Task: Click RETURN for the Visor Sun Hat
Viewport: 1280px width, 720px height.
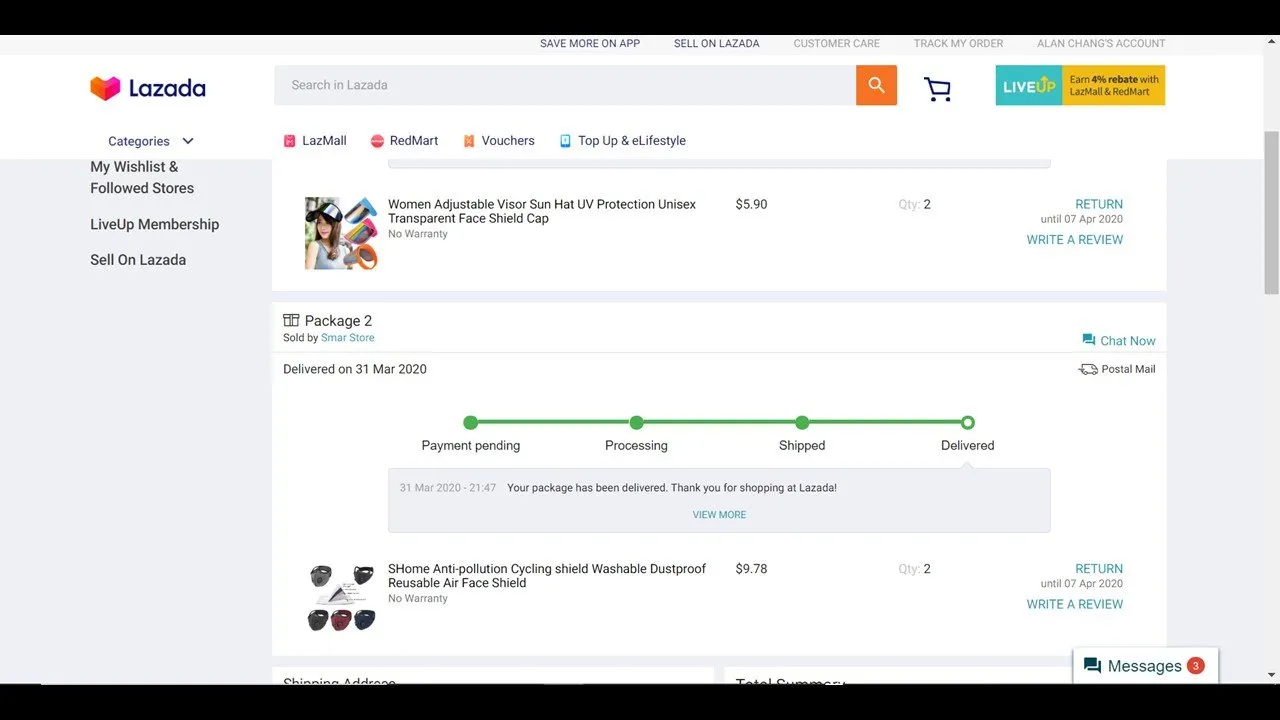Action: click(x=1099, y=204)
